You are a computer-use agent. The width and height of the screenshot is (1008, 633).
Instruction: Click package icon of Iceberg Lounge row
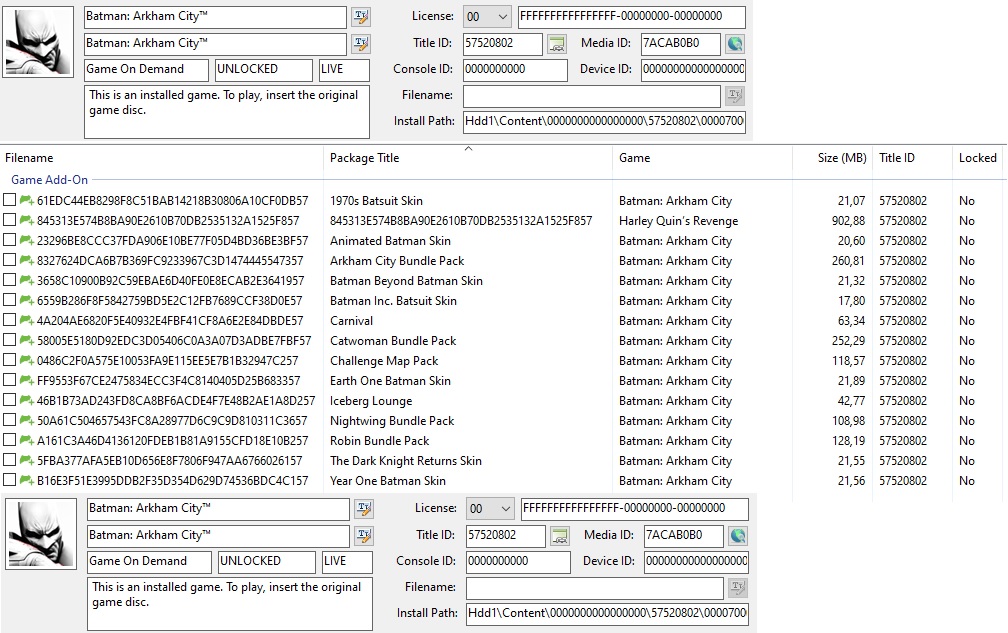[26, 400]
